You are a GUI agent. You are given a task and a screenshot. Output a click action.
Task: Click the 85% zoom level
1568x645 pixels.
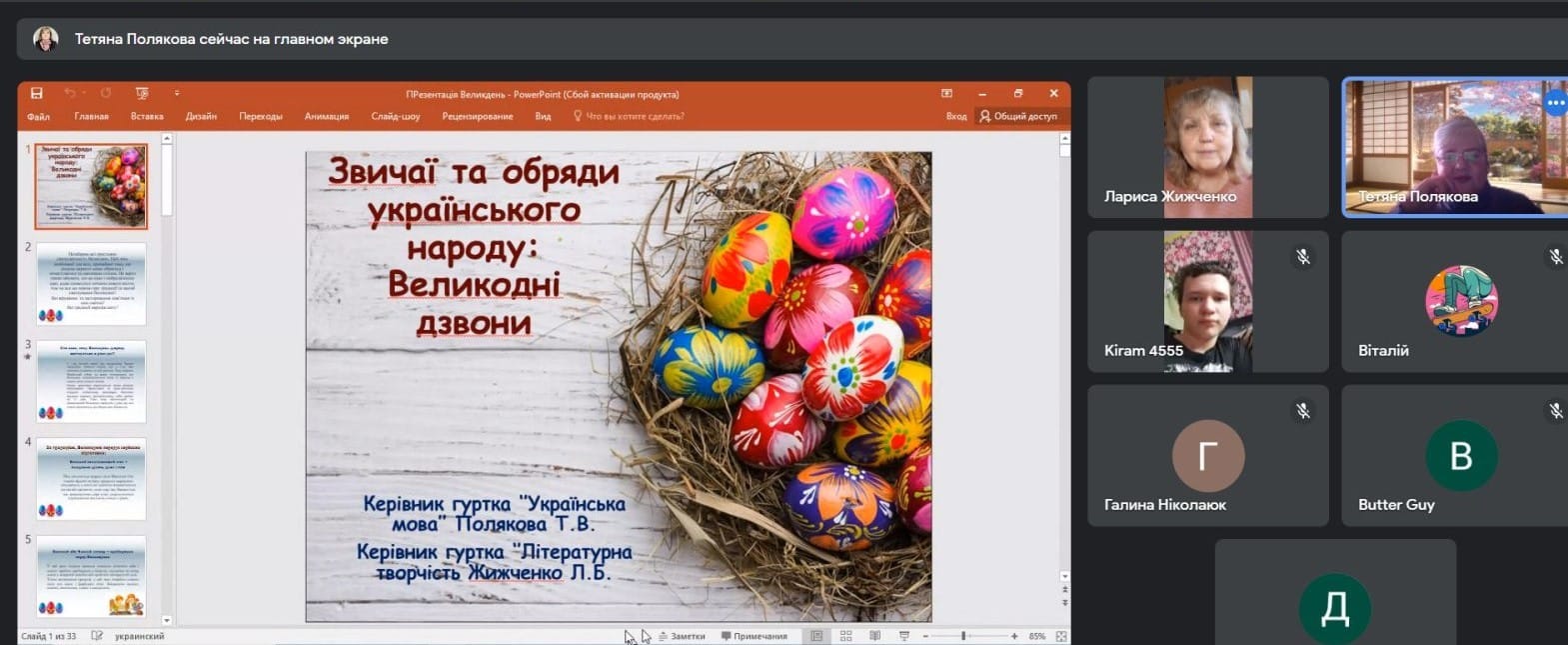click(x=1036, y=636)
